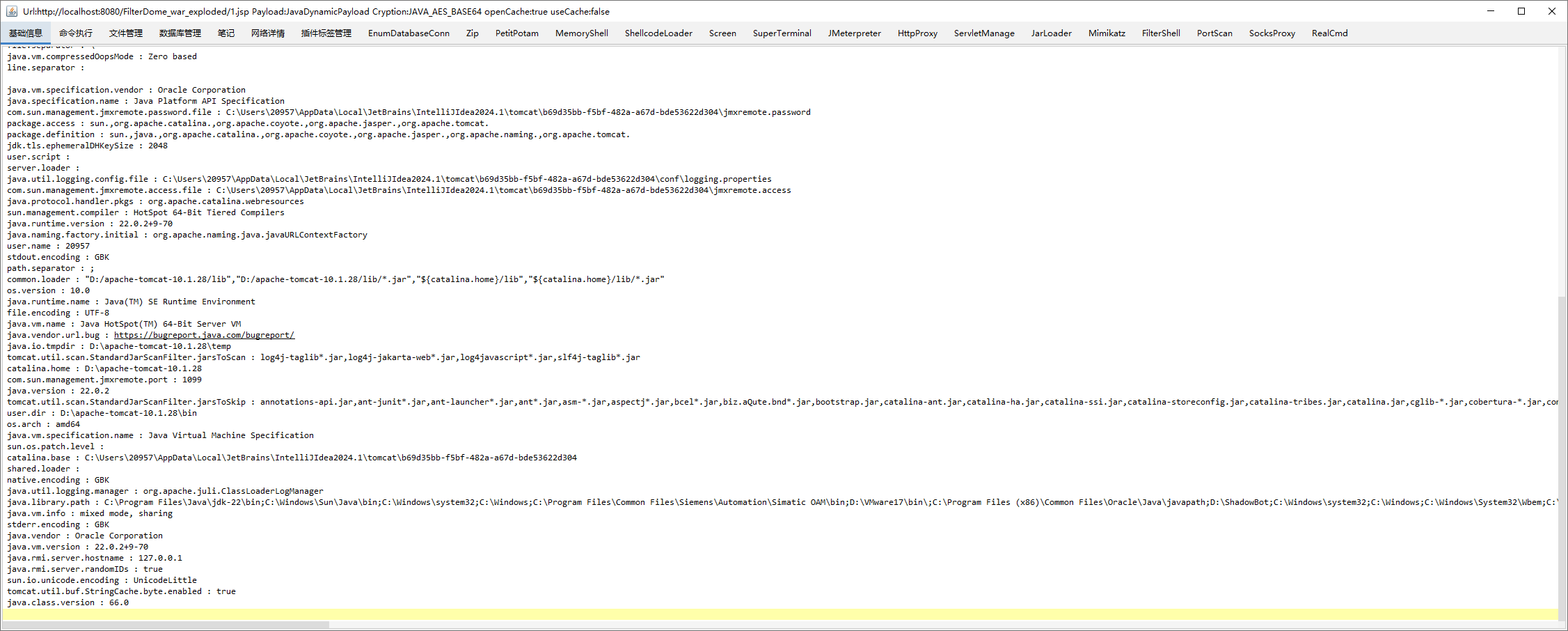The width and height of the screenshot is (1568, 631).
Task: Click the horizontal scrollbar at the bottom
Action: (x=167, y=625)
